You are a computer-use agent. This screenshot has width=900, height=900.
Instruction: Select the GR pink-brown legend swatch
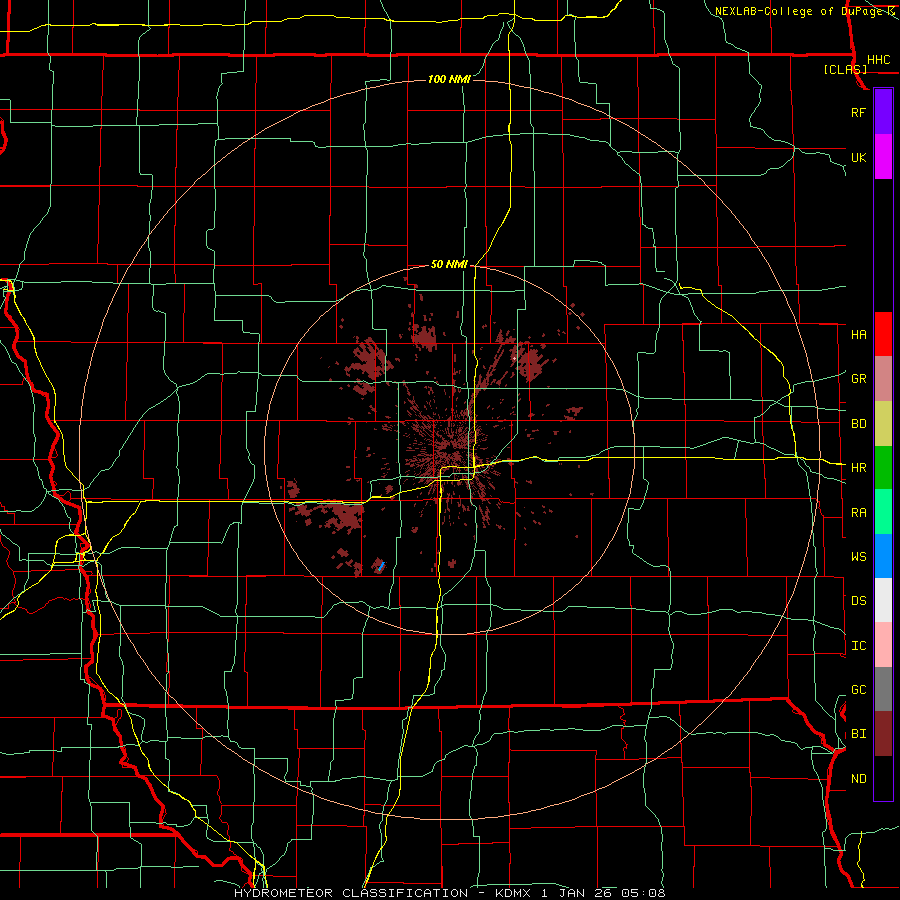tap(883, 379)
